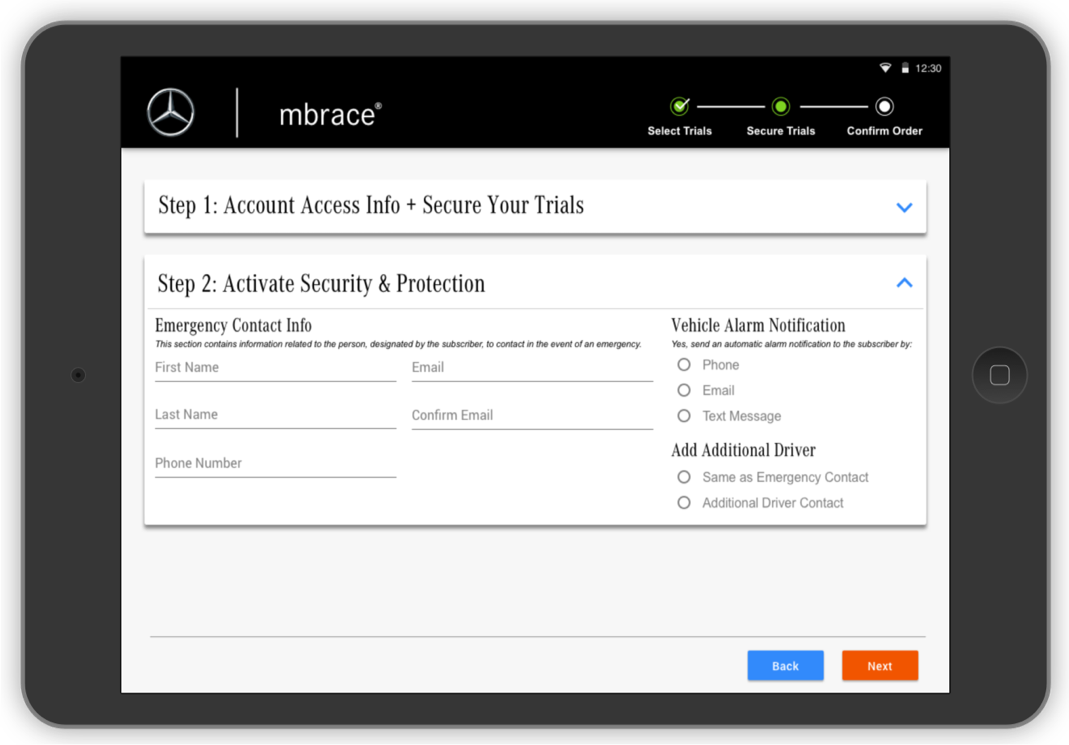Viewport: 1069px width, 745px height.
Task: Choose Text Message alarm notification
Action: click(x=684, y=416)
